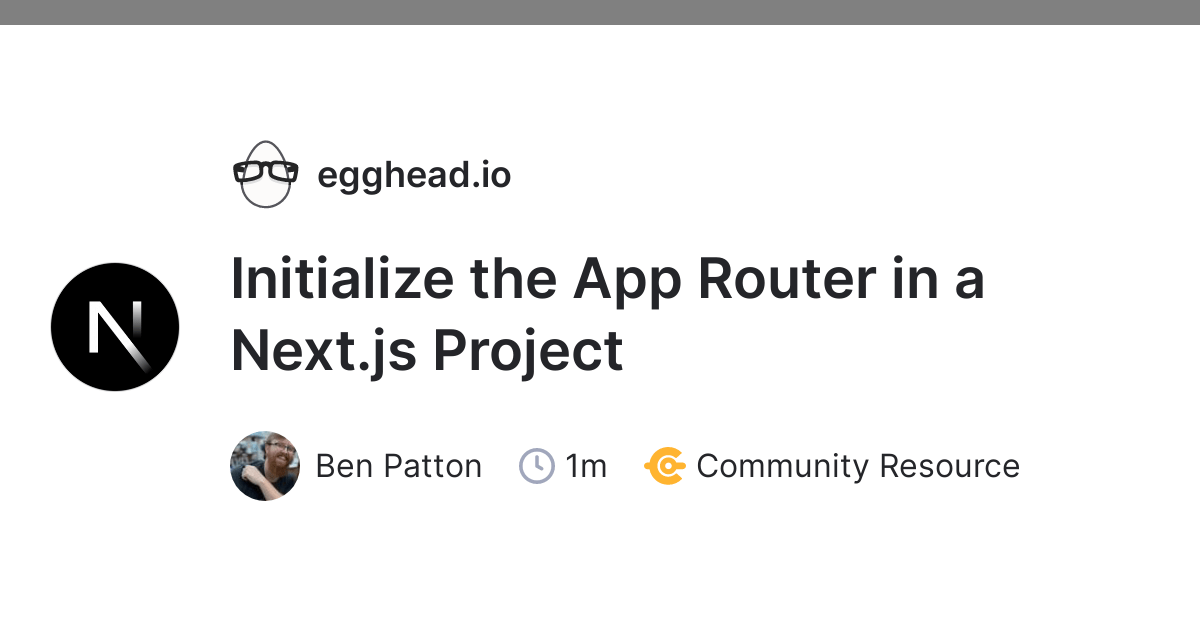Viewport: 1200px width, 628px height.
Task: Click the Community Resource label
Action: pos(858,466)
